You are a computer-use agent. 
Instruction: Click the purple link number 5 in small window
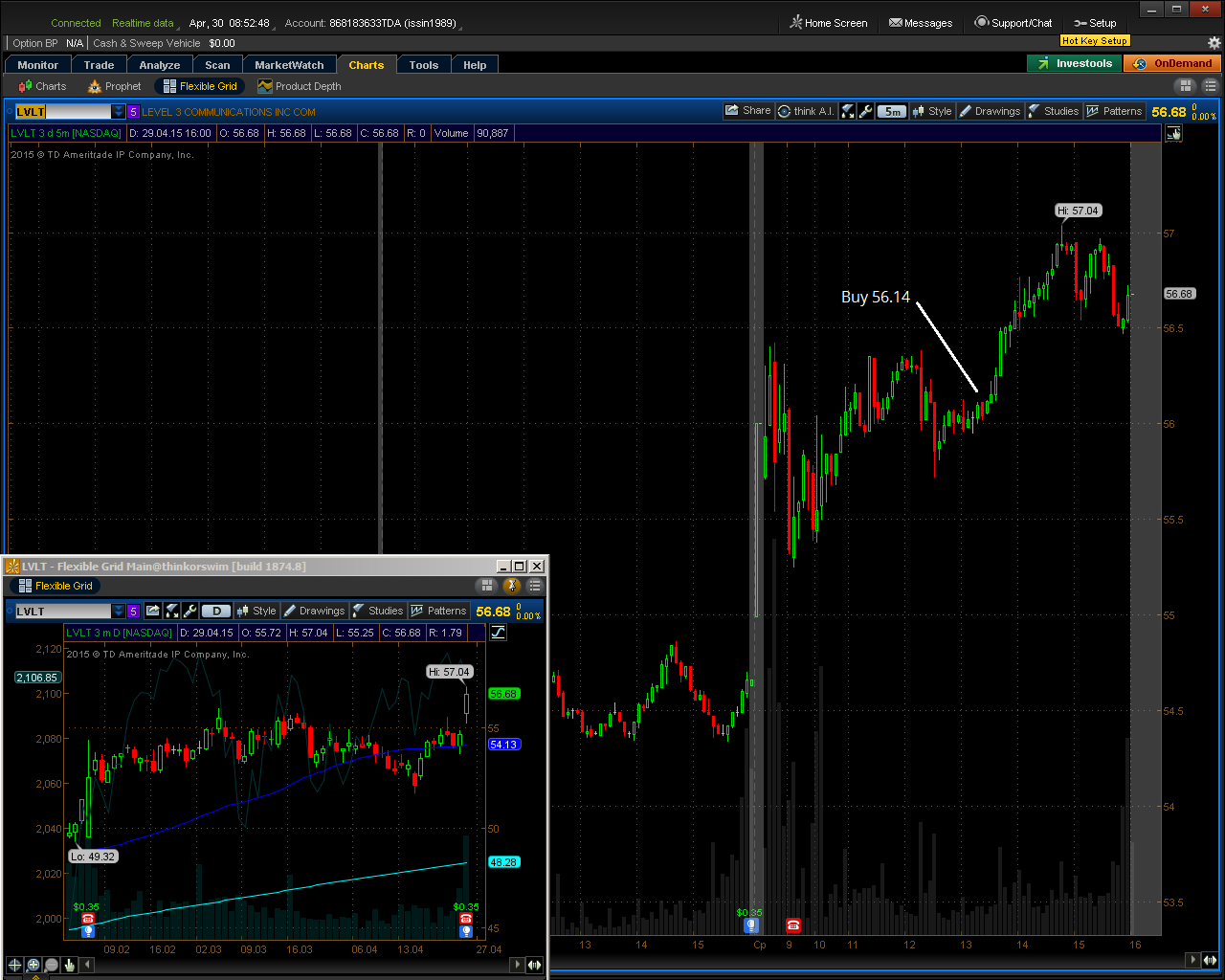tap(133, 612)
